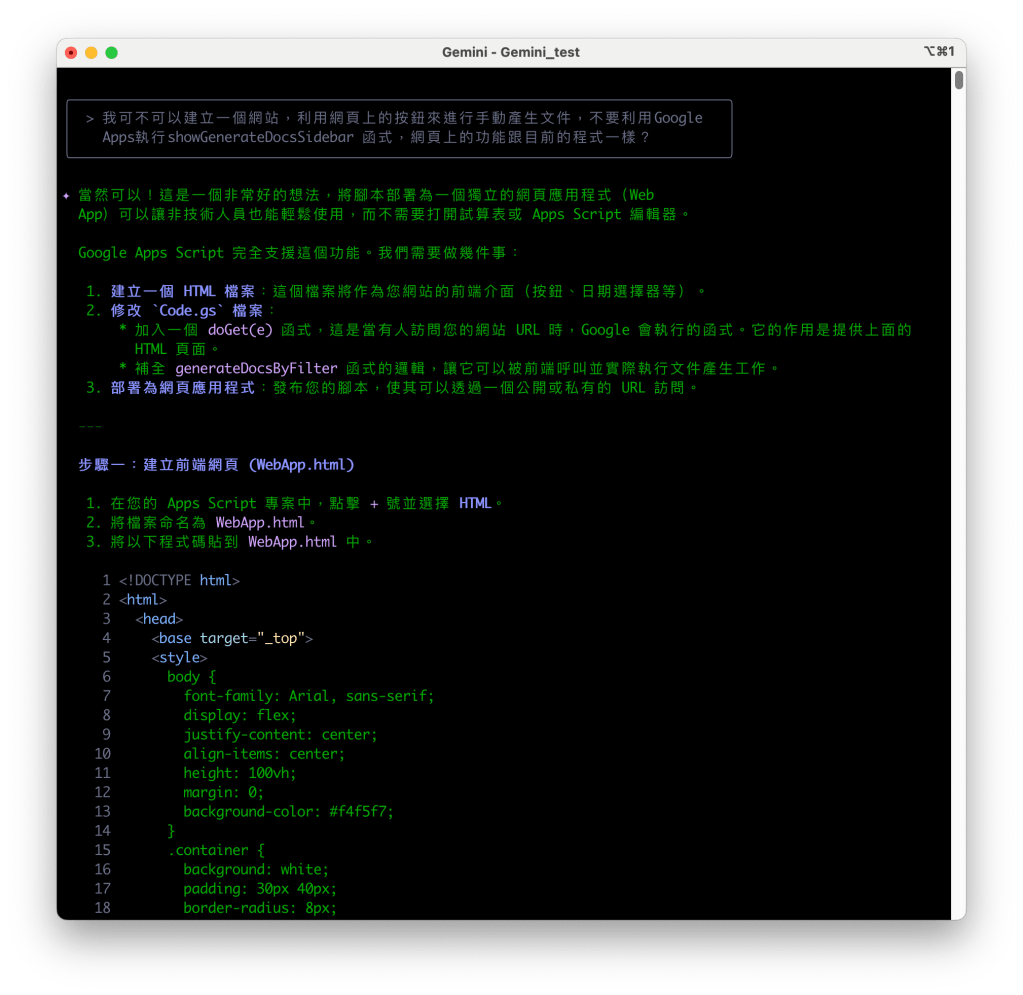Click the <!DOCTYPE html> code line
The height and width of the screenshot is (995, 1023).
coord(179,580)
